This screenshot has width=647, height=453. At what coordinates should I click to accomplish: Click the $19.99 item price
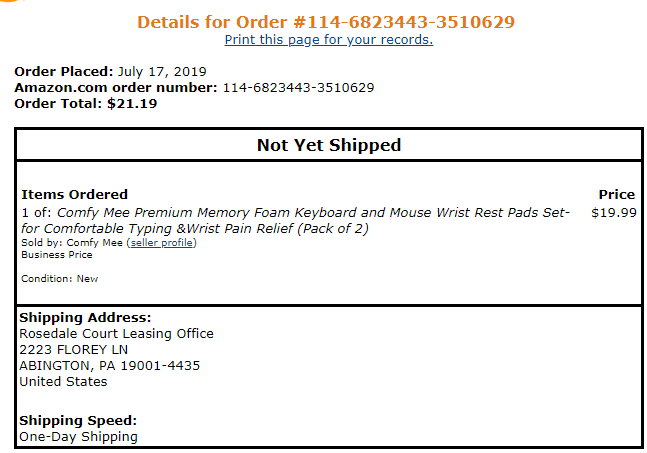coord(613,212)
